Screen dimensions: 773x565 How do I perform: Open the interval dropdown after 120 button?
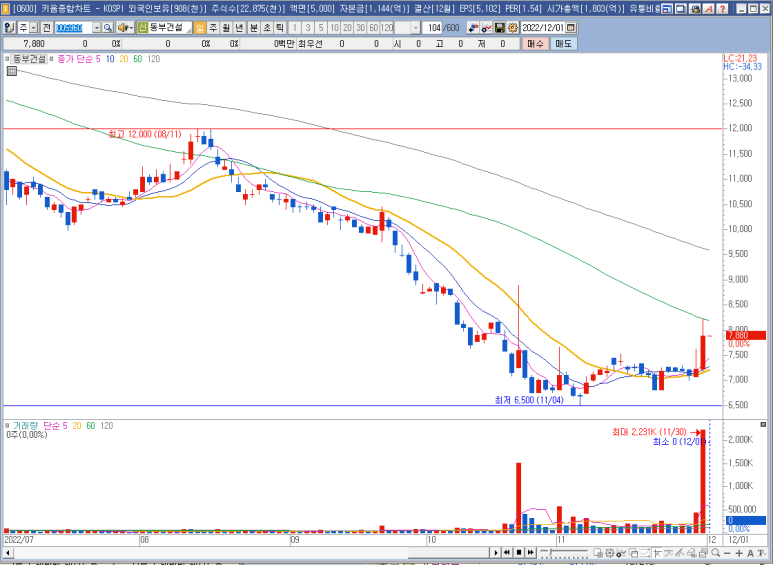416,28
